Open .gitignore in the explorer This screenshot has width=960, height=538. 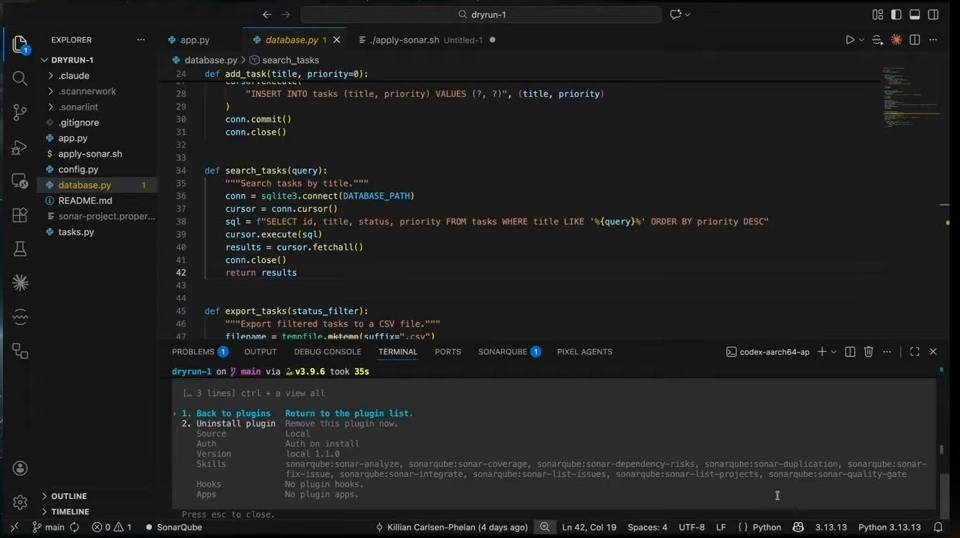(x=78, y=122)
